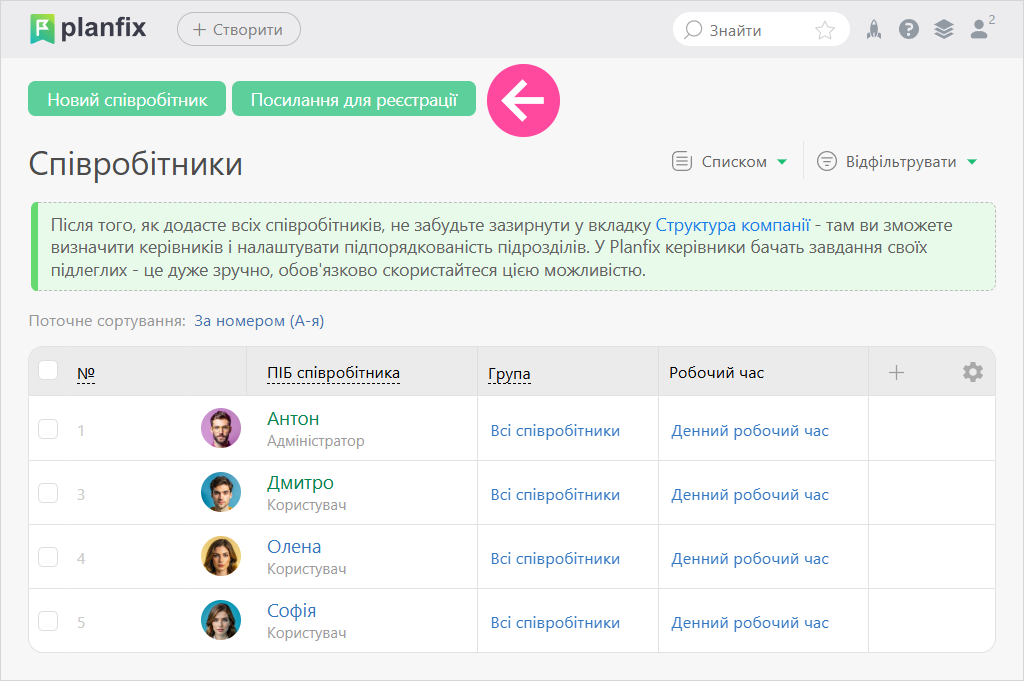This screenshot has width=1024, height=681.
Task: Click the Знайти search field
Action: 752,30
